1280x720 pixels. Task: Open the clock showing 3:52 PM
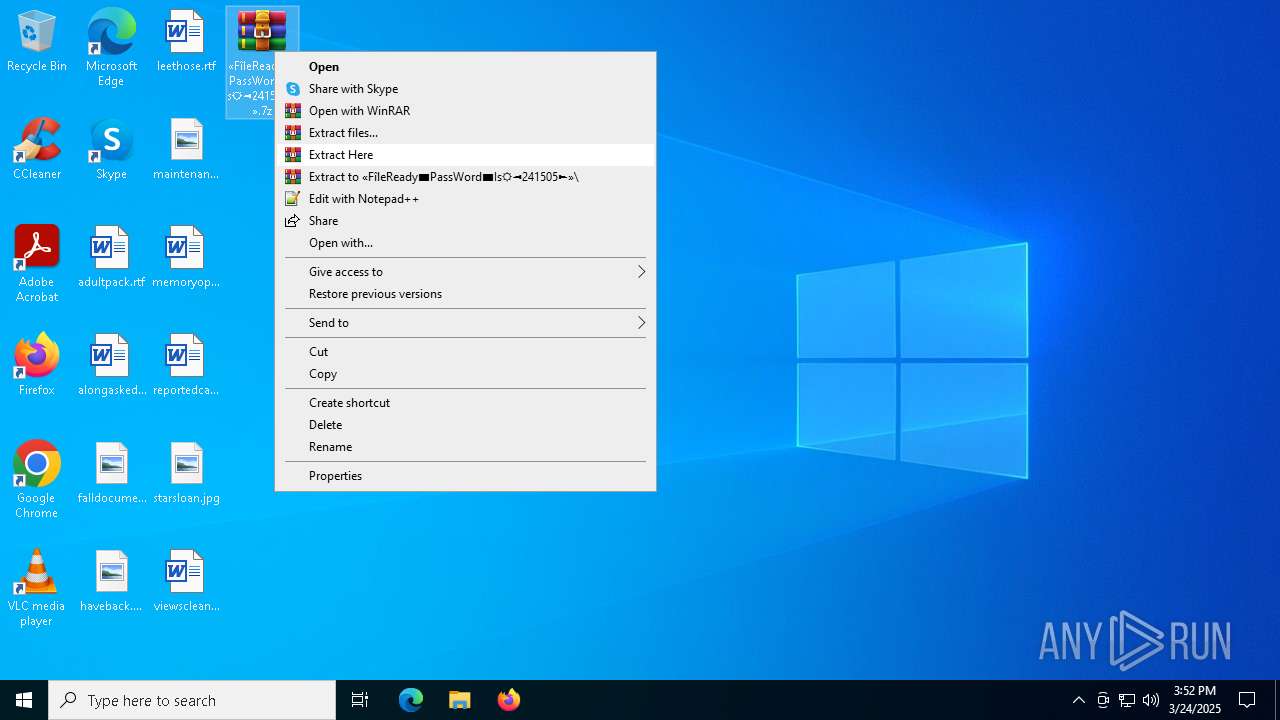(1194, 700)
